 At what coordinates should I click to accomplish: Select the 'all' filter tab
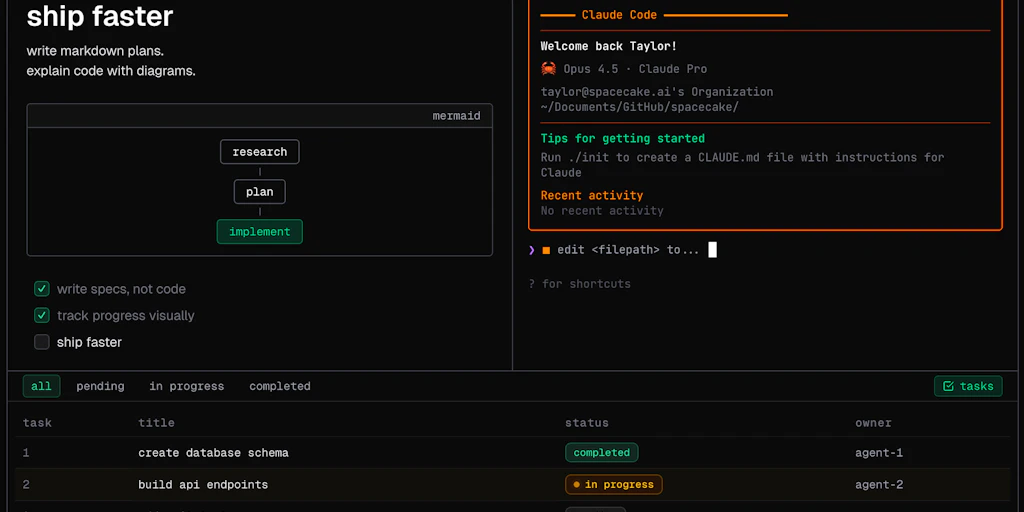pos(41,387)
